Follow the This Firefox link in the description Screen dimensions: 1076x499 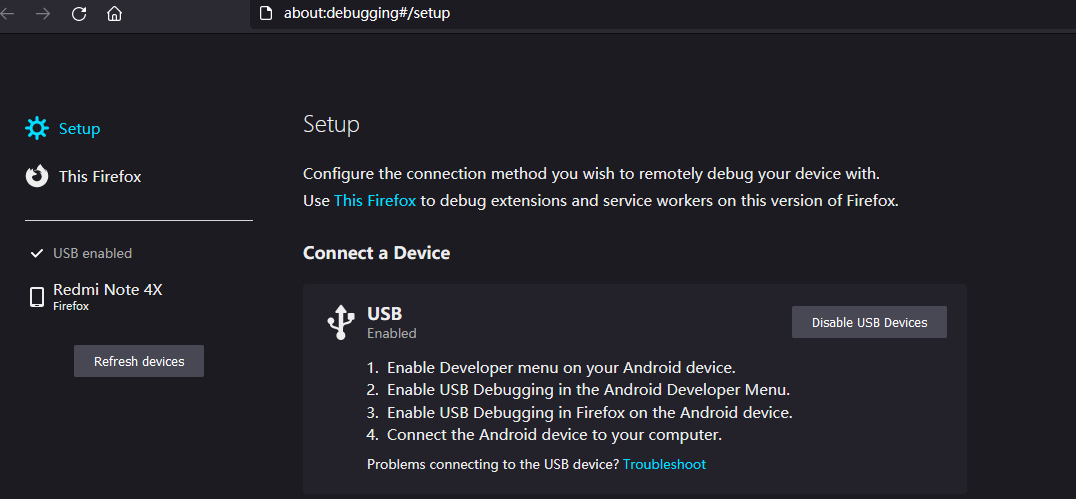[x=375, y=200]
